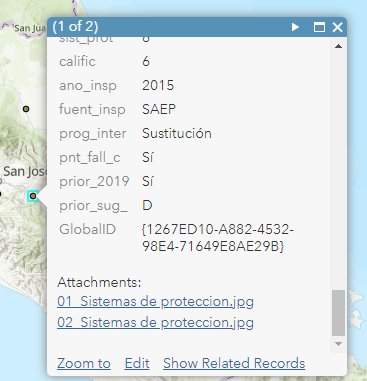Go to next feature arrow in popup header
367x381 pixels.
click(295, 27)
